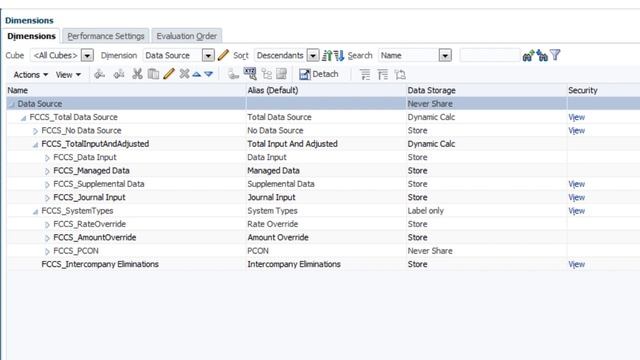
Task: Open the filter funnel icon
Action: click(555, 55)
